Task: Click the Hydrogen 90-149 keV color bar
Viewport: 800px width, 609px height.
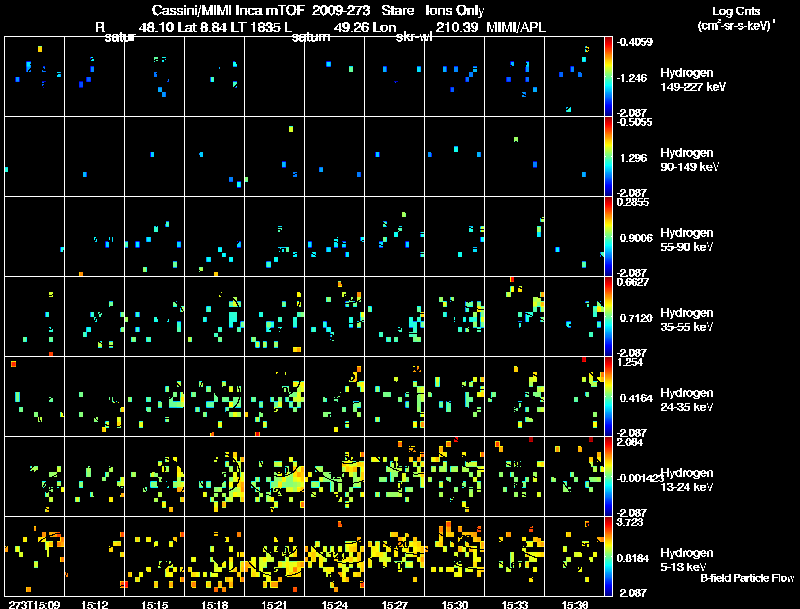Action: click(608, 157)
